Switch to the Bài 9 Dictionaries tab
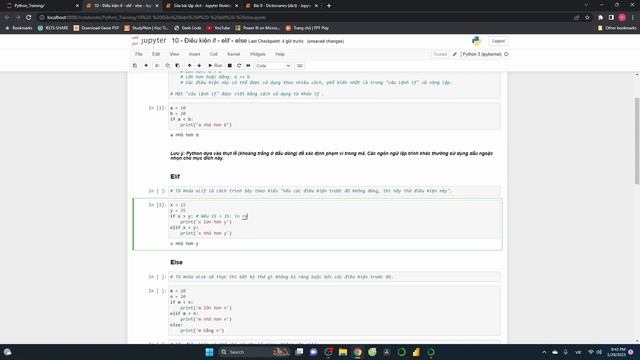Viewport: 640px width, 360px height. point(282,6)
